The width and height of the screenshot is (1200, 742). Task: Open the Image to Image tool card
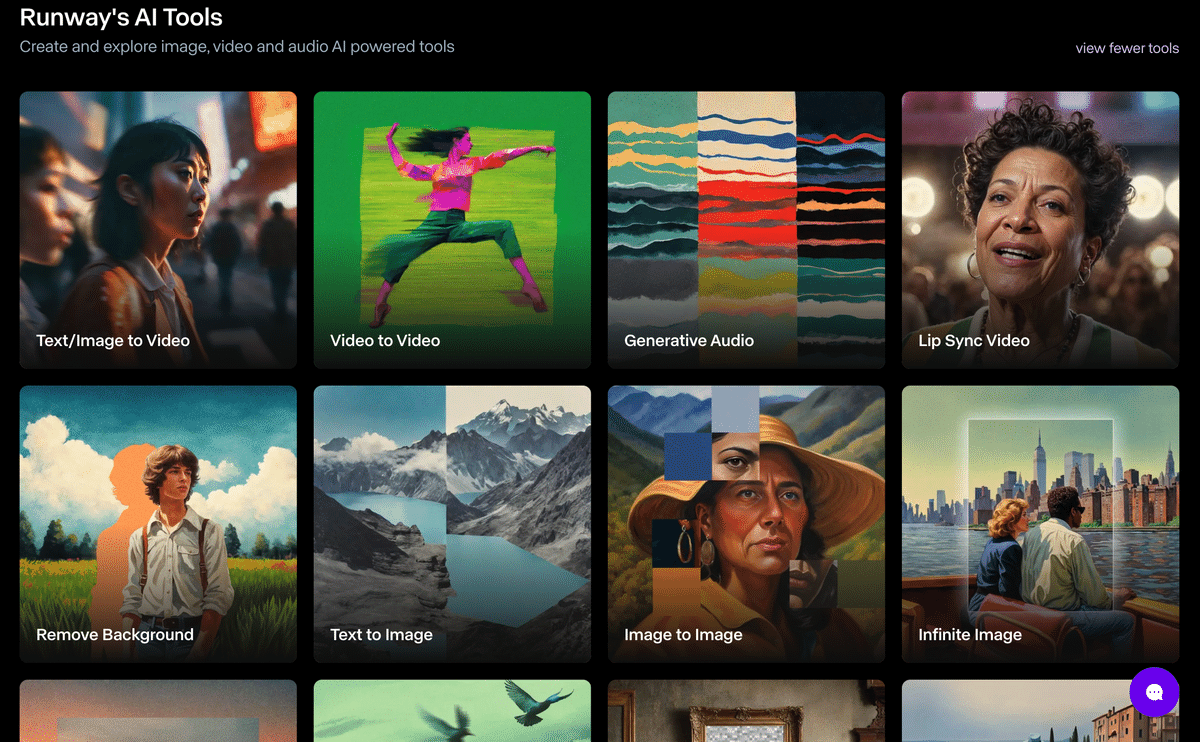click(x=746, y=524)
